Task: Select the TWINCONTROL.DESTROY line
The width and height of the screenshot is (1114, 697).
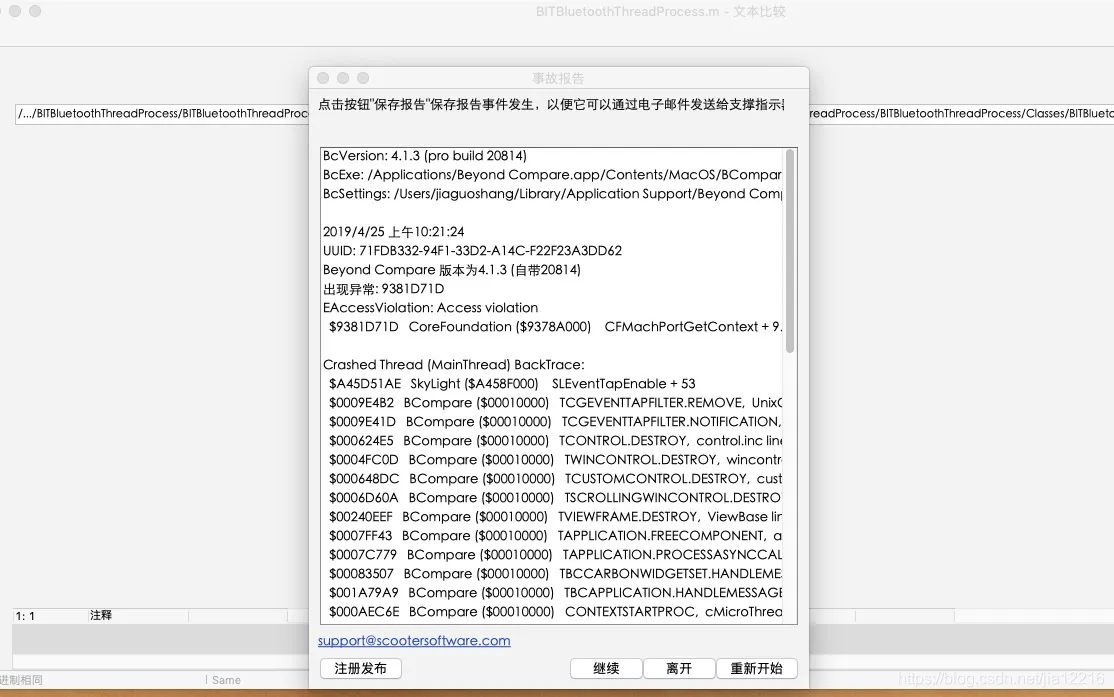Action: coord(555,460)
